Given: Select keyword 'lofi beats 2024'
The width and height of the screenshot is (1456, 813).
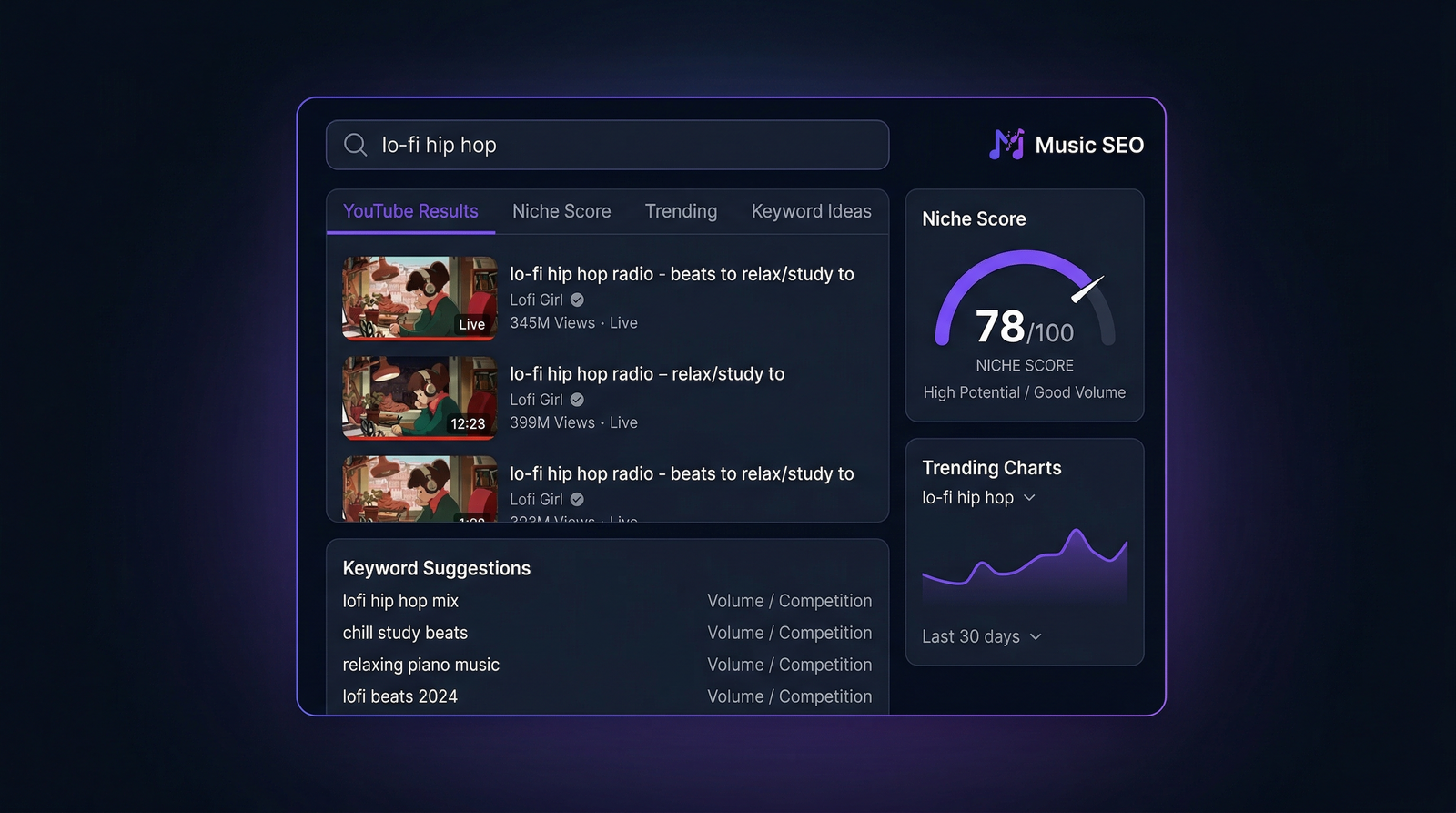Looking at the screenshot, I should point(399,696).
